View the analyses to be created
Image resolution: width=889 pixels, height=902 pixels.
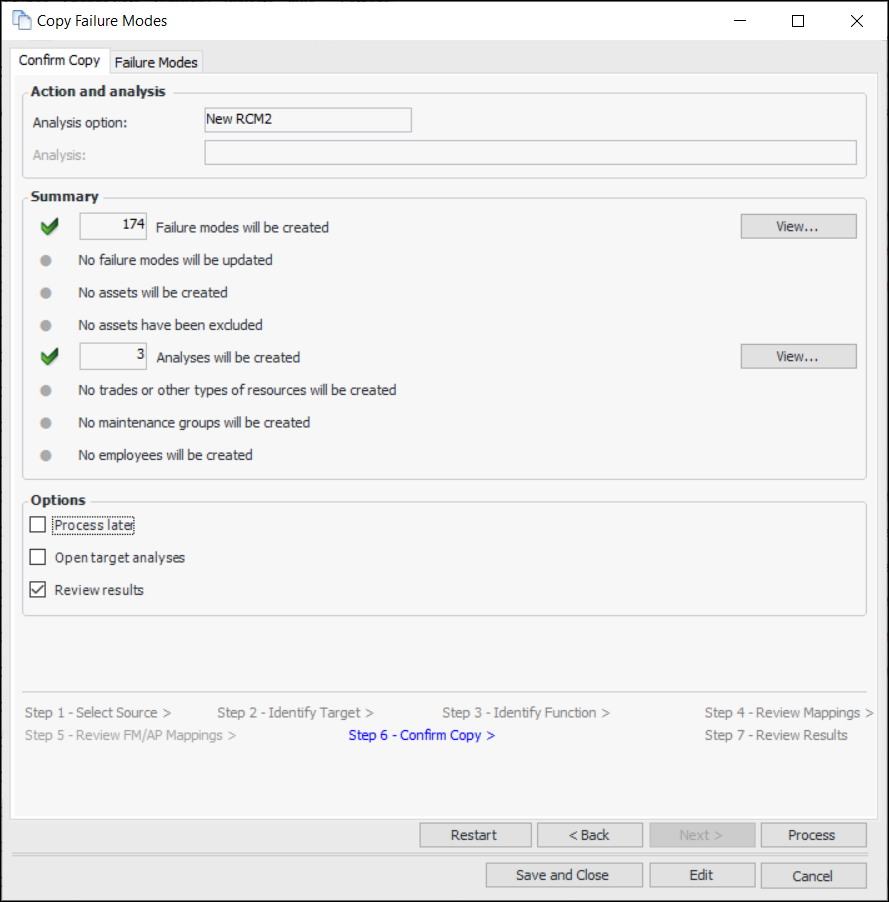(798, 356)
